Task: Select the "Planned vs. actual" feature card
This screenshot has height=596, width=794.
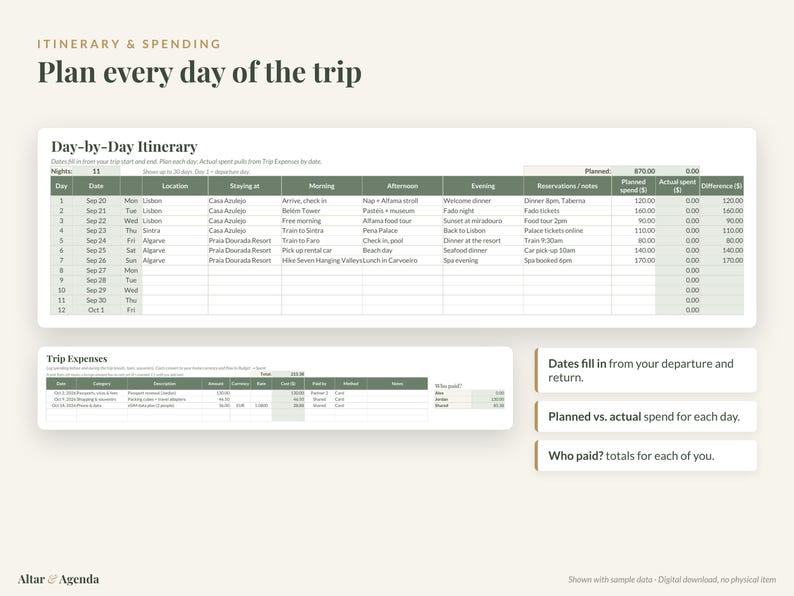Action: pos(646,417)
